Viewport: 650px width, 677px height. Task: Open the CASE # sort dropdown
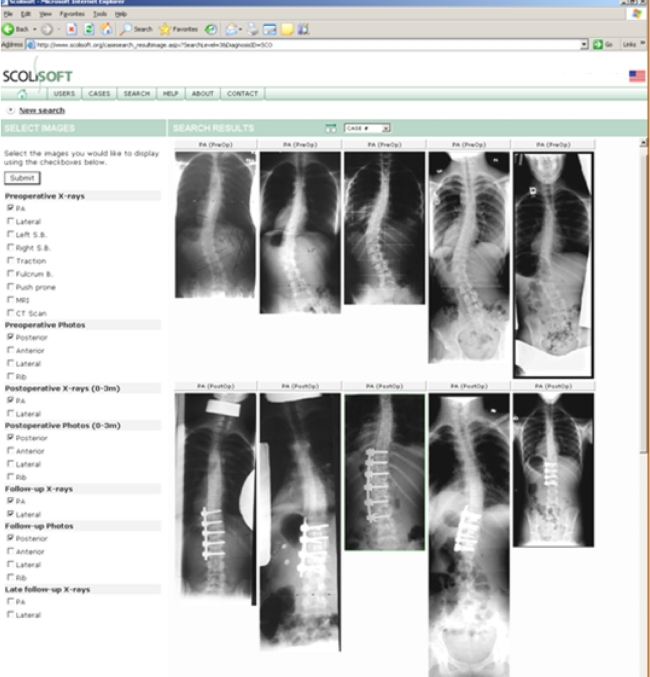[x=367, y=128]
